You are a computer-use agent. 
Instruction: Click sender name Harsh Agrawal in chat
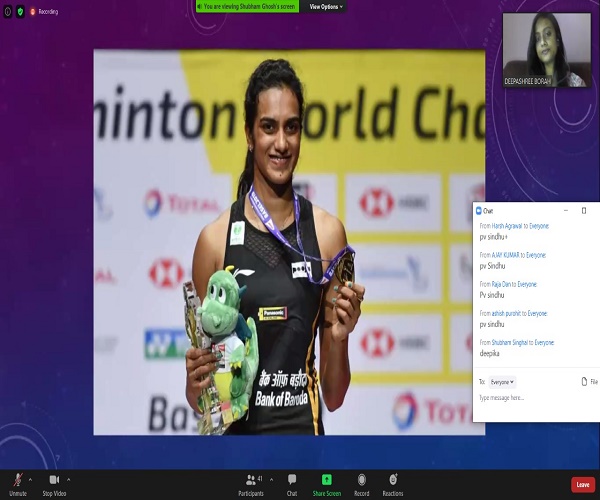507,226
